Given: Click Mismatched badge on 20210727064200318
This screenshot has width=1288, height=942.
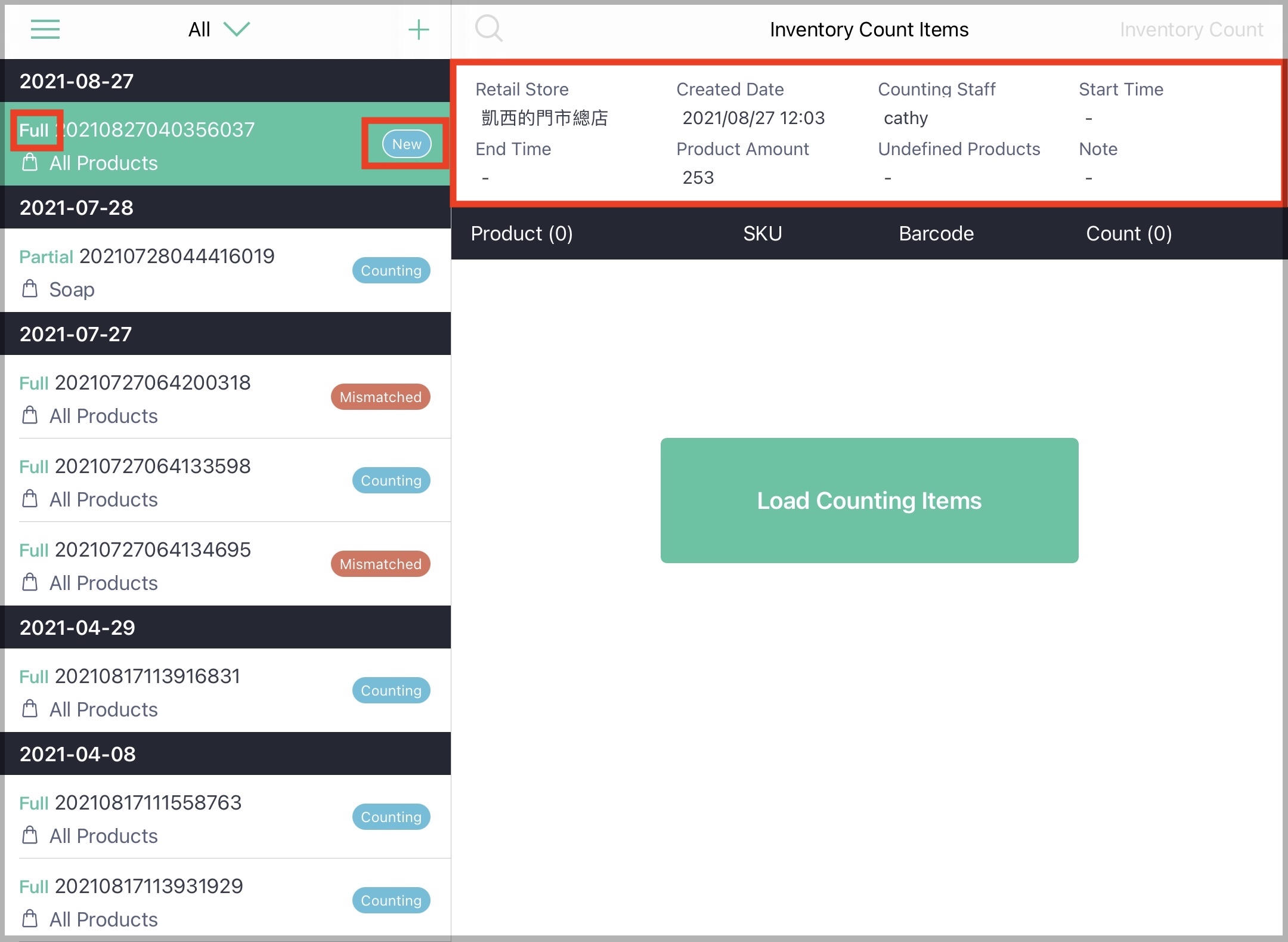Looking at the screenshot, I should click(380, 397).
